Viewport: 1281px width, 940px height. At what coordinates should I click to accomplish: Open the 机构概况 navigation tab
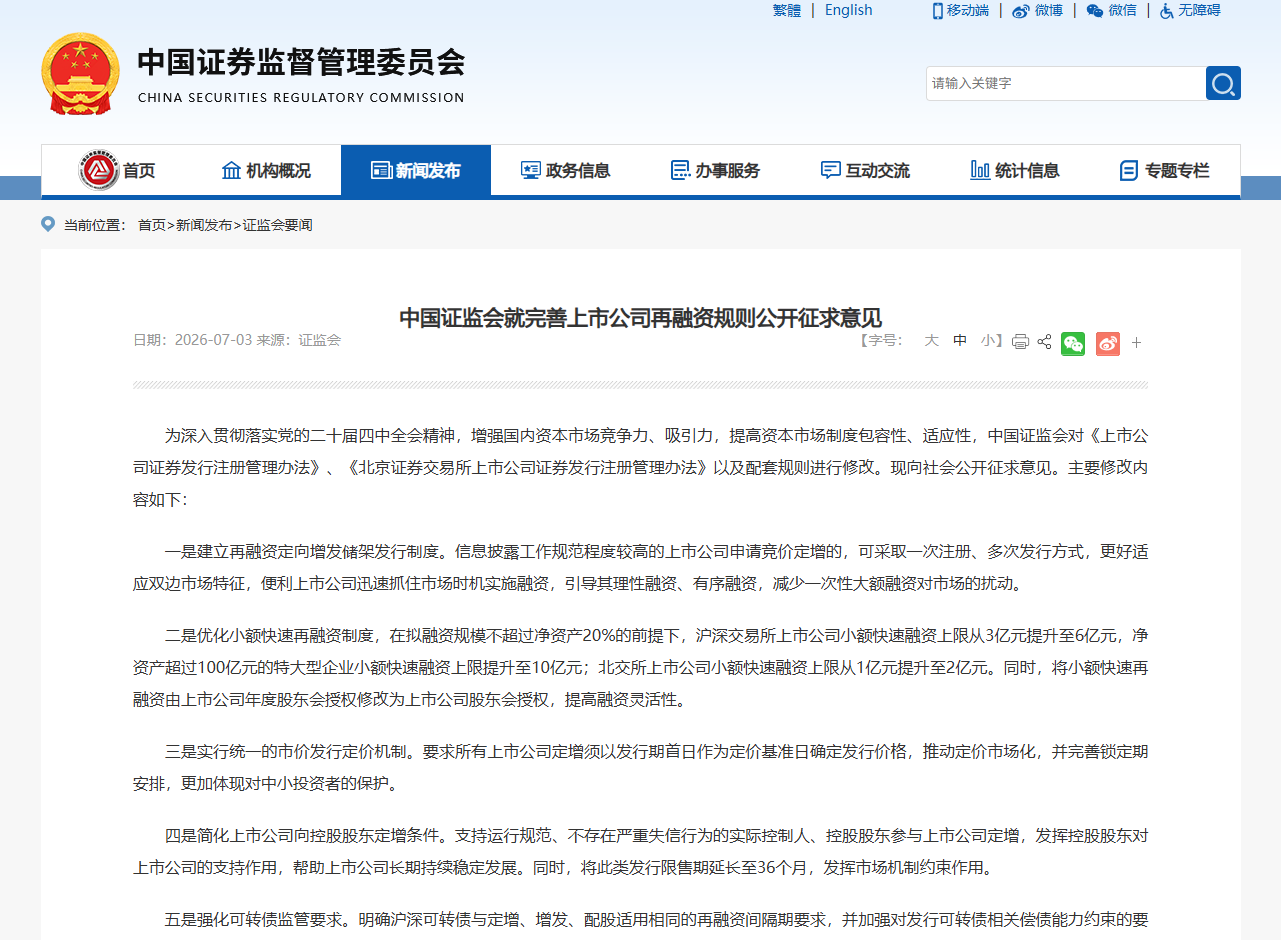coord(266,170)
